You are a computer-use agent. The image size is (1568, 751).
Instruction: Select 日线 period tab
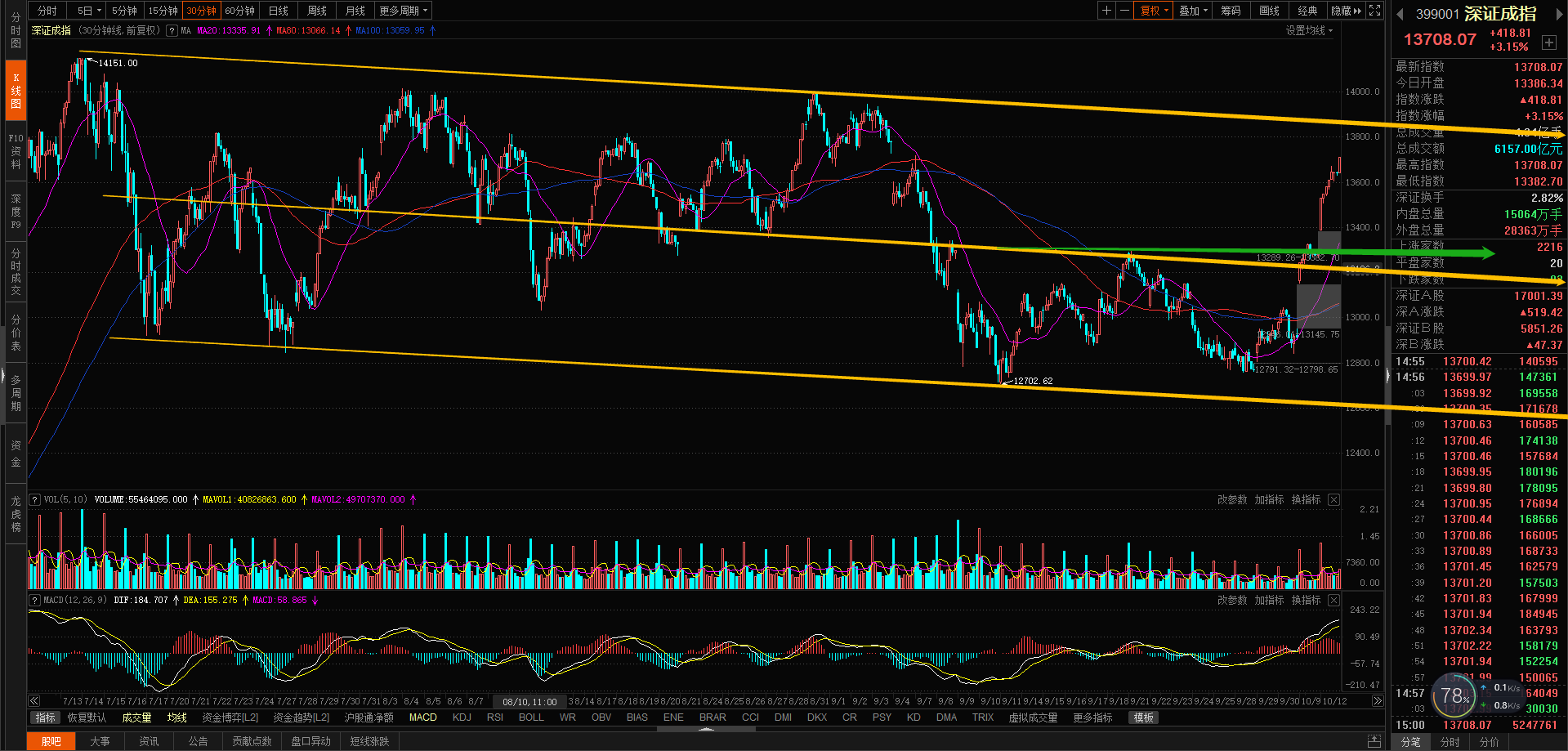(x=279, y=11)
